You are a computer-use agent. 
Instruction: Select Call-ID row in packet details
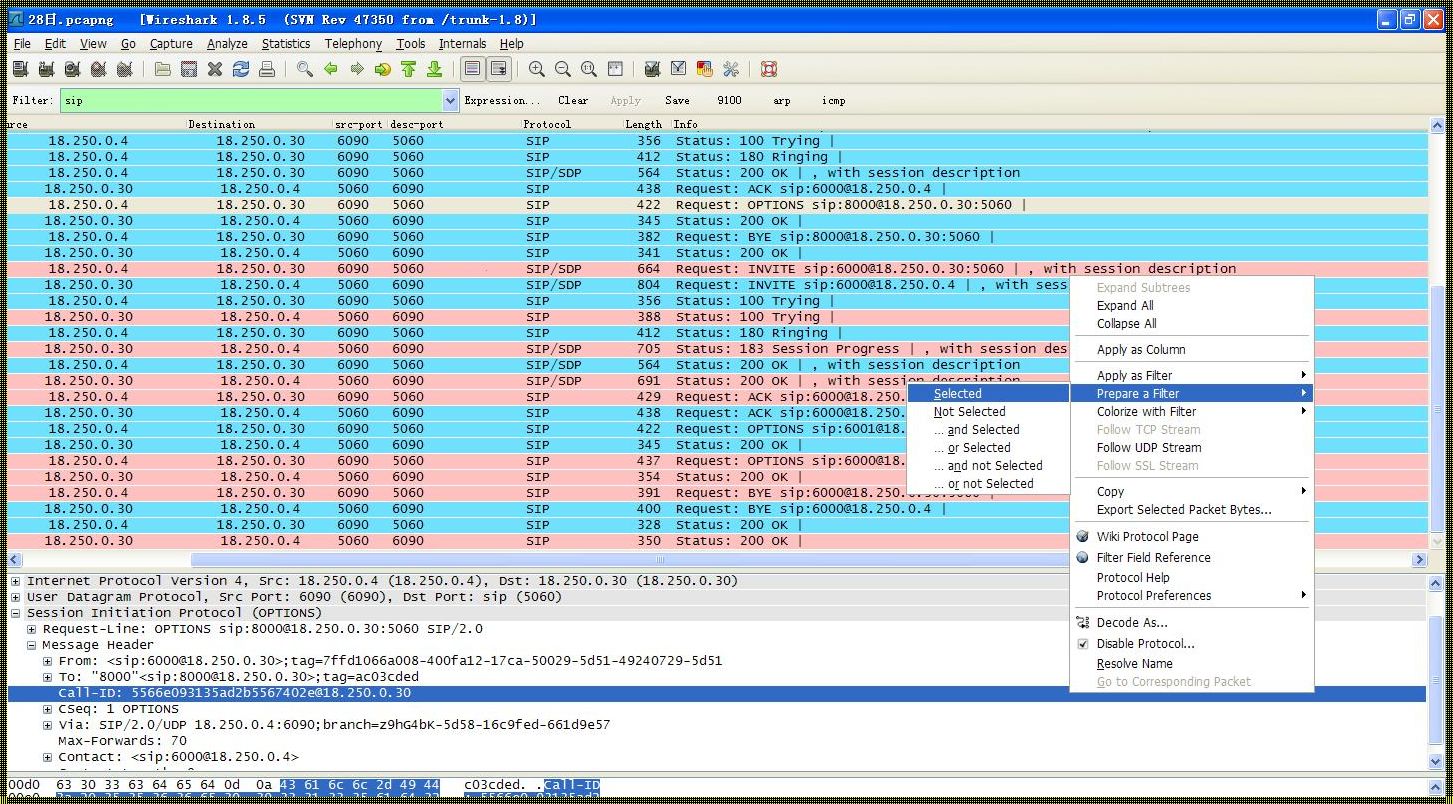(x=717, y=693)
